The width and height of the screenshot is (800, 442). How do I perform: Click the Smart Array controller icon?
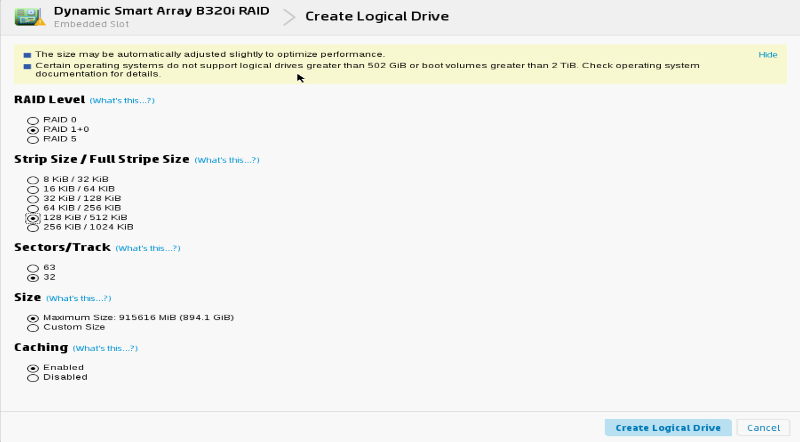coord(30,16)
